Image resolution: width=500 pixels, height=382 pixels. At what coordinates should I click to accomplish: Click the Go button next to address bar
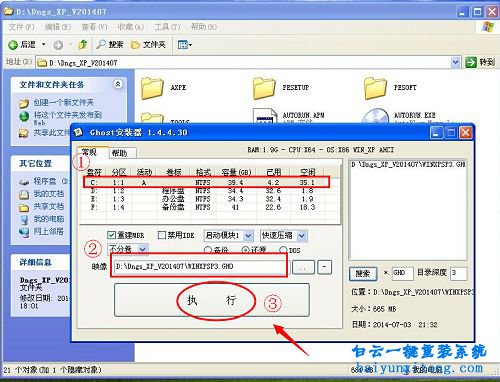tap(480, 62)
